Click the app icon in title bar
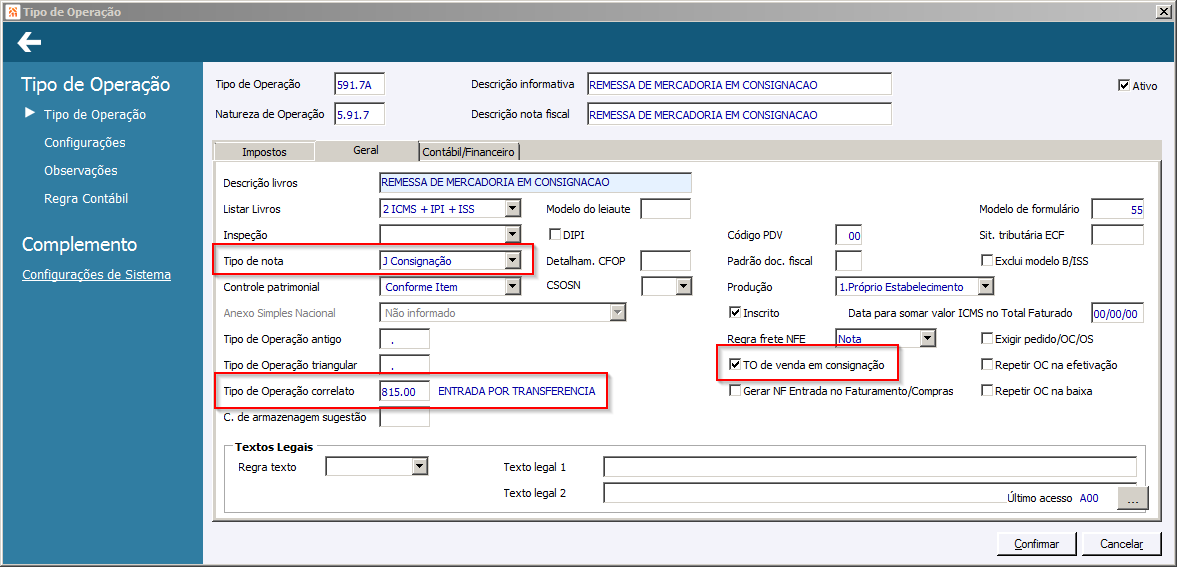Screen dimensions: 1177x567 (x=11, y=11)
